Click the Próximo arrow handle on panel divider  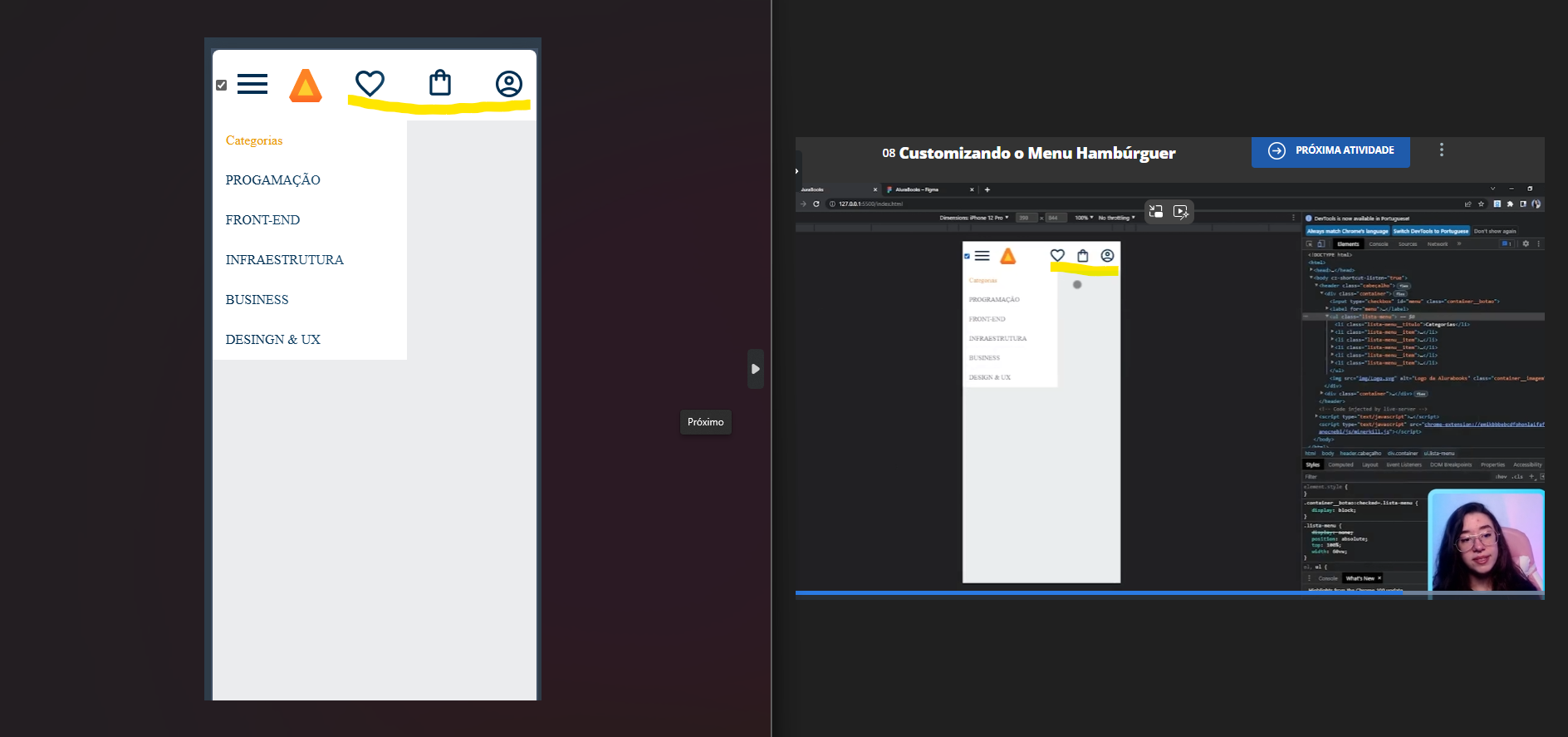coord(756,369)
